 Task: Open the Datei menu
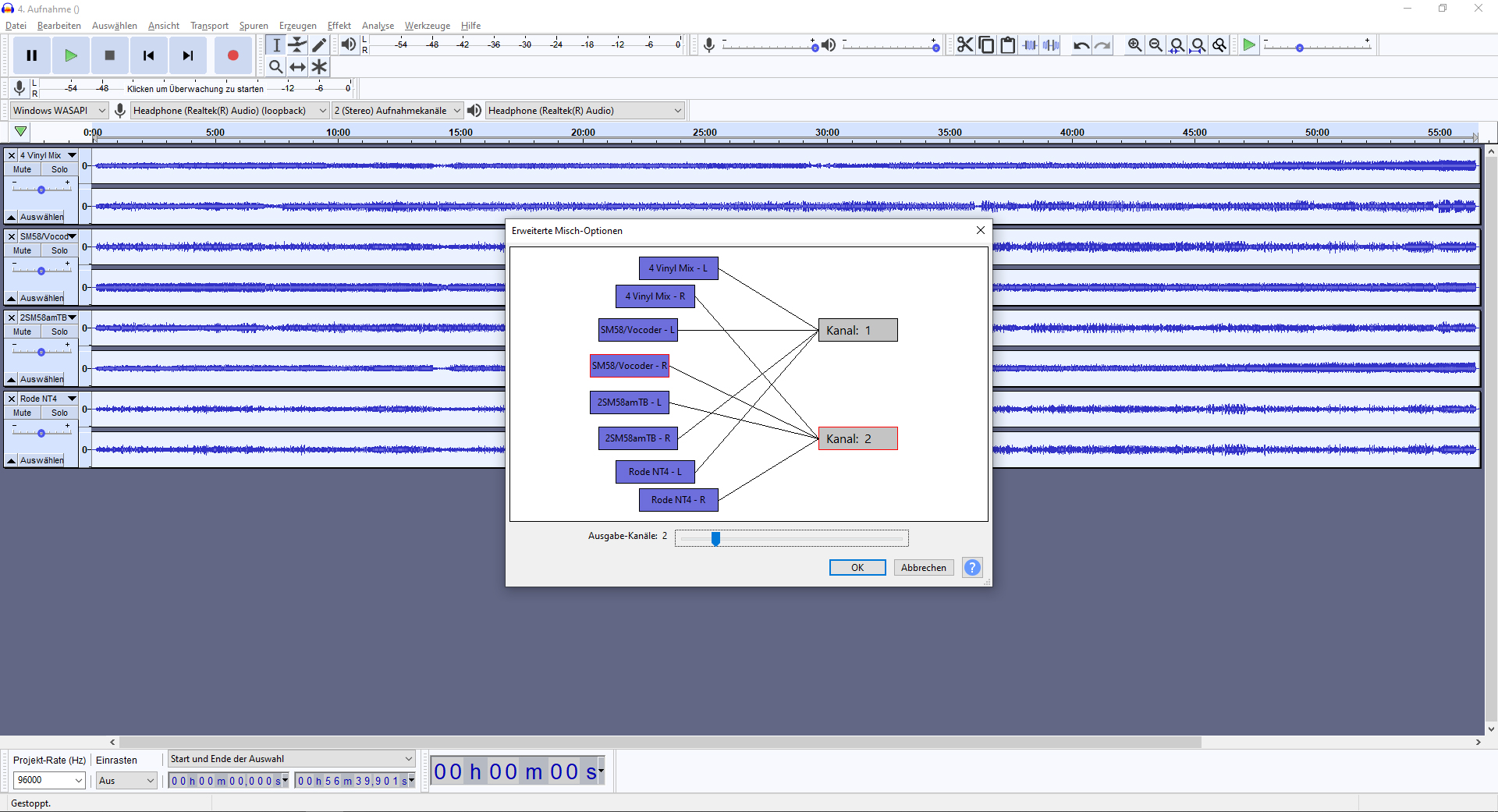click(x=16, y=26)
